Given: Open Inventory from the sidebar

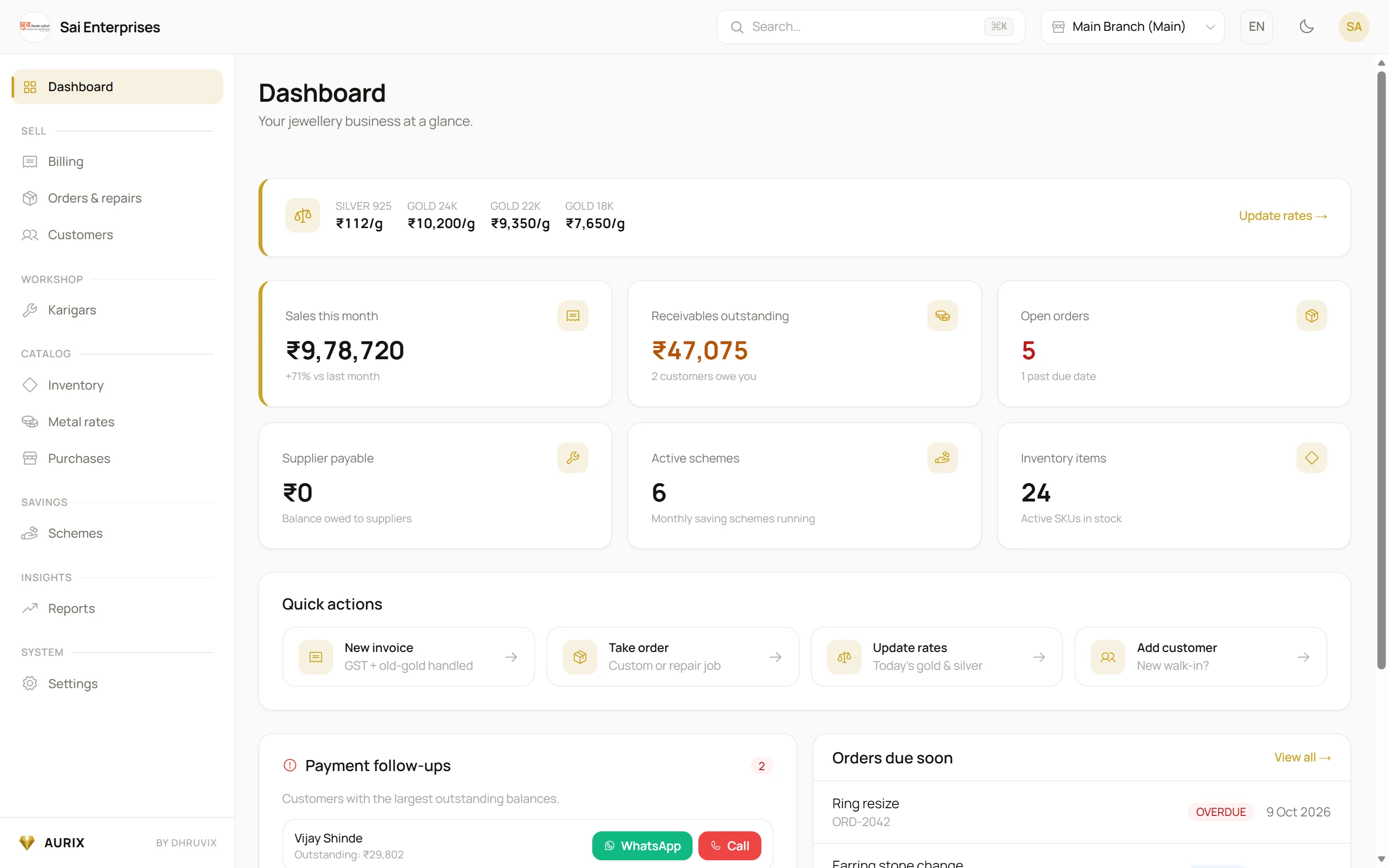Looking at the screenshot, I should coord(118,385).
